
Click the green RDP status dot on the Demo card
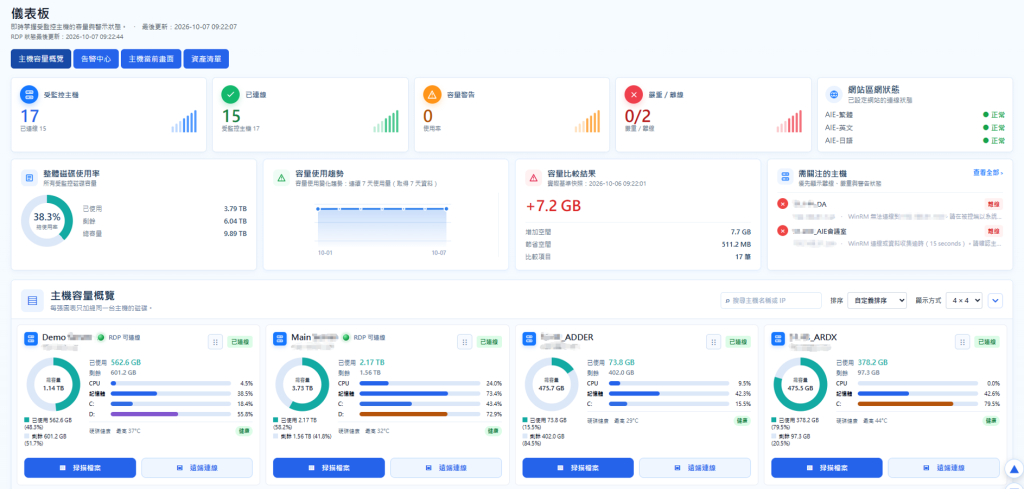(x=101, y=338)
